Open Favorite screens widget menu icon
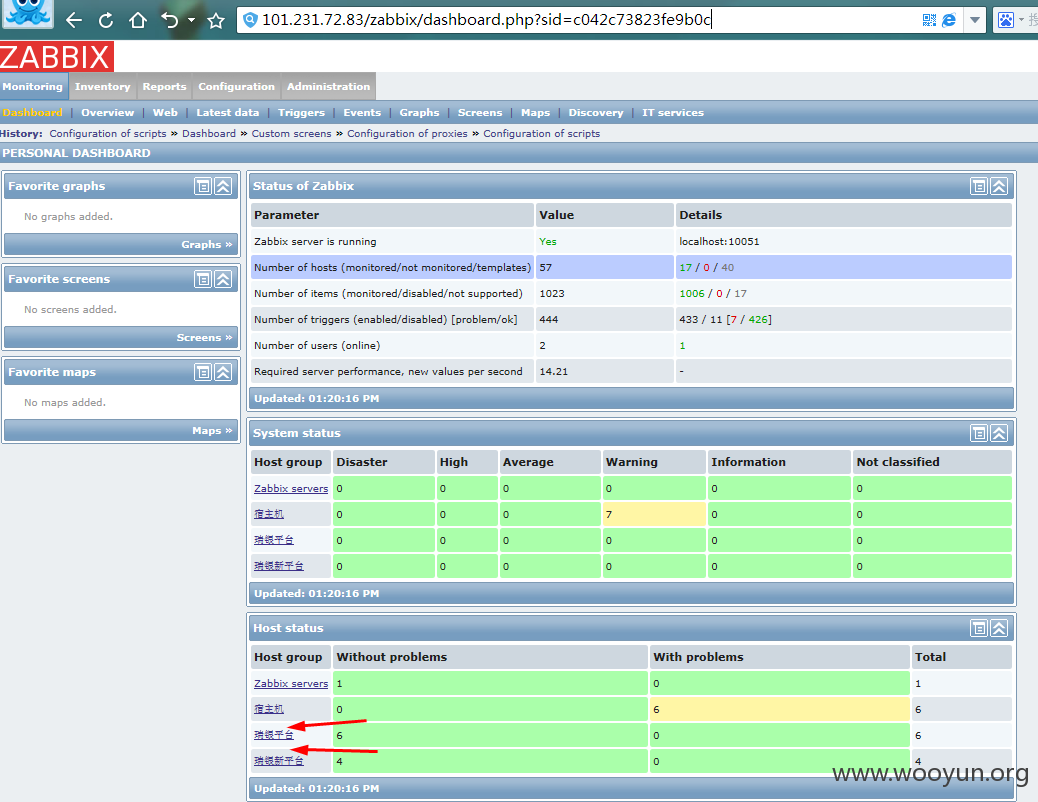1038x802 pixels. click(x=203, y=279)
